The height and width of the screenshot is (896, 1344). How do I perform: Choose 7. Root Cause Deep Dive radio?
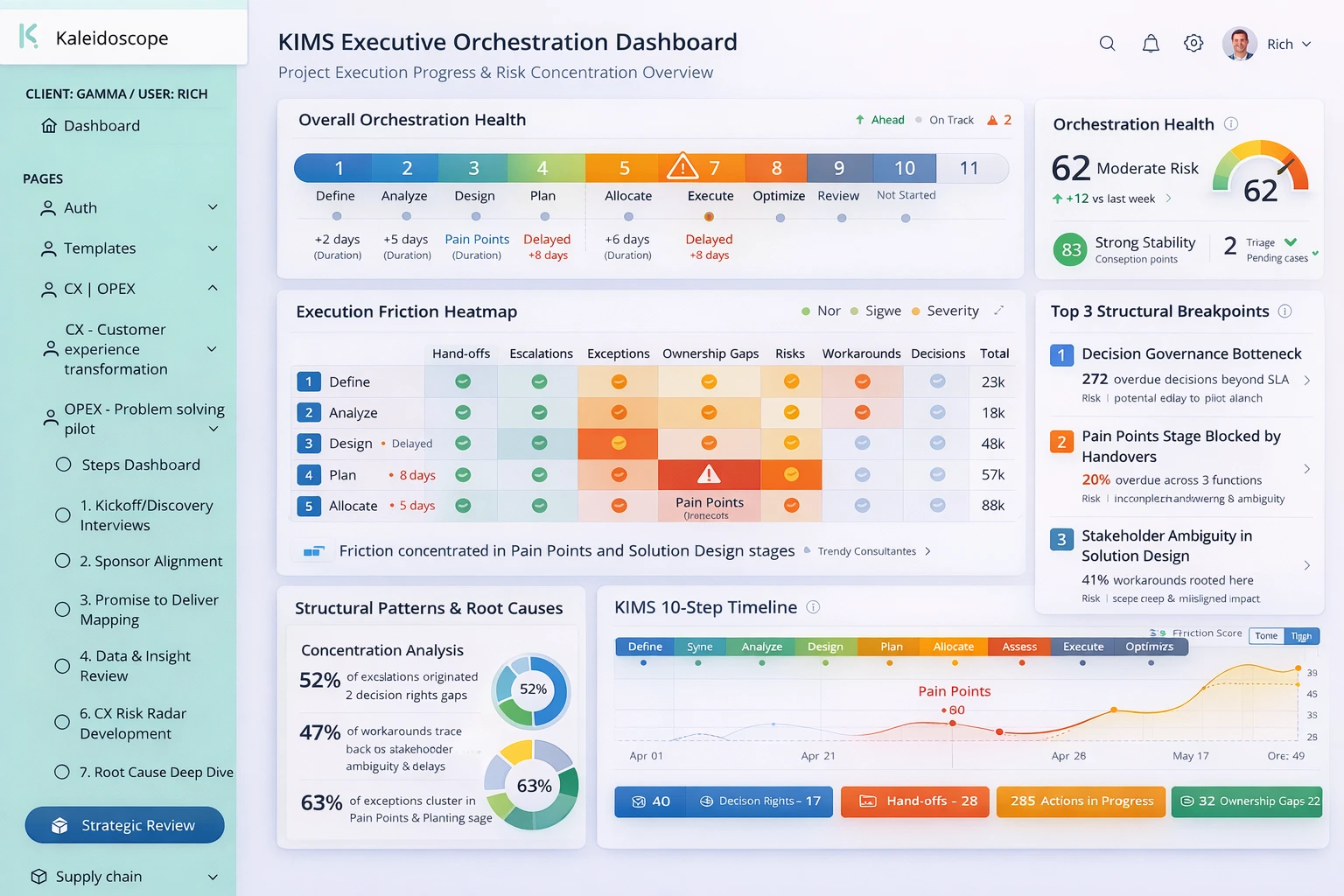62,772
